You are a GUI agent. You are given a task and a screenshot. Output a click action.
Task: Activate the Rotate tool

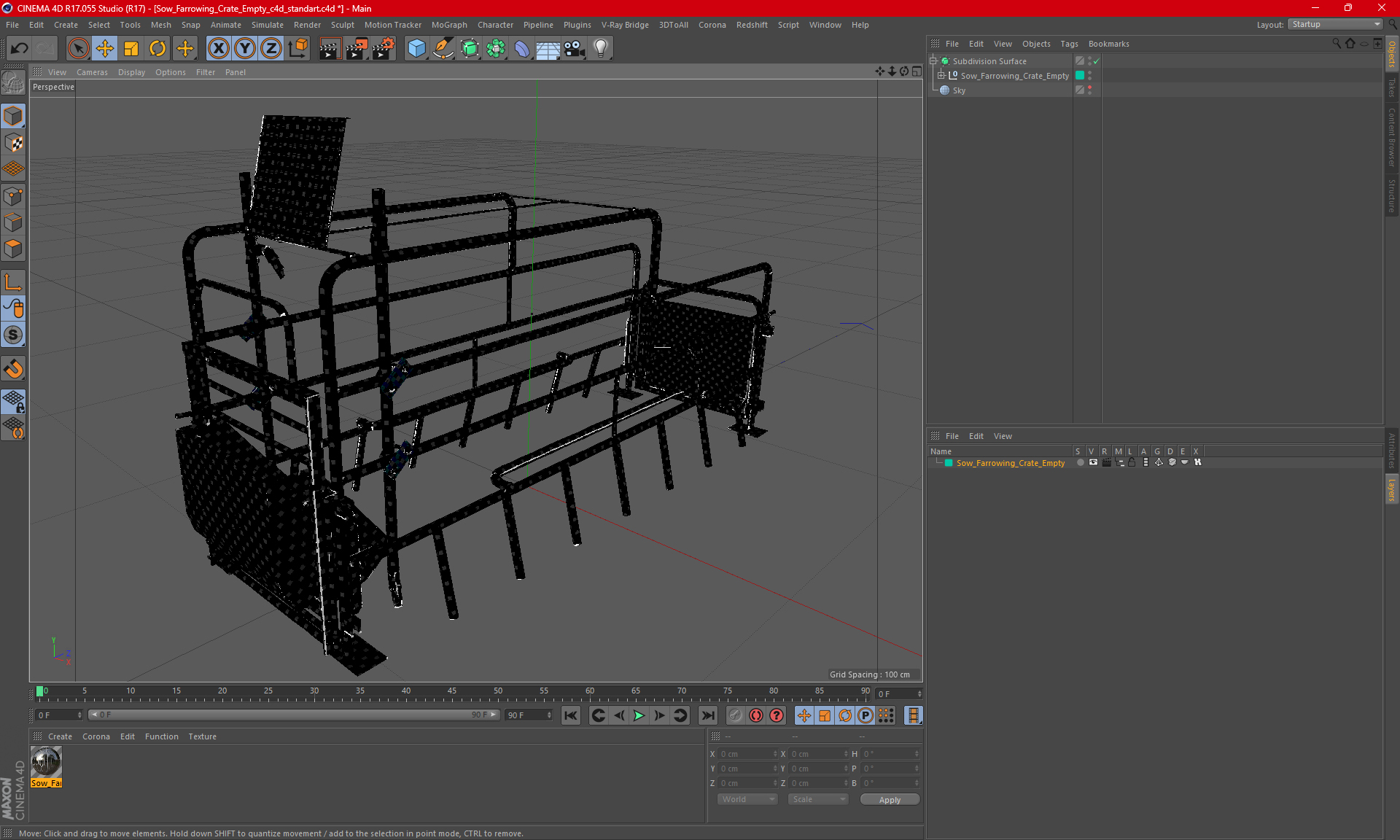click(x=157, y=48)
